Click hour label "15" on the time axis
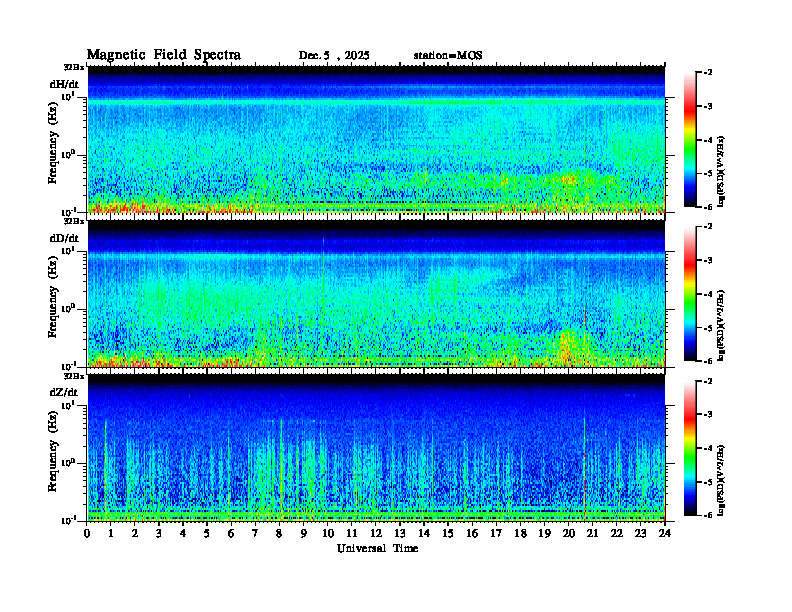The width and height of the screenshot is (792, 612). pos(448,533)
